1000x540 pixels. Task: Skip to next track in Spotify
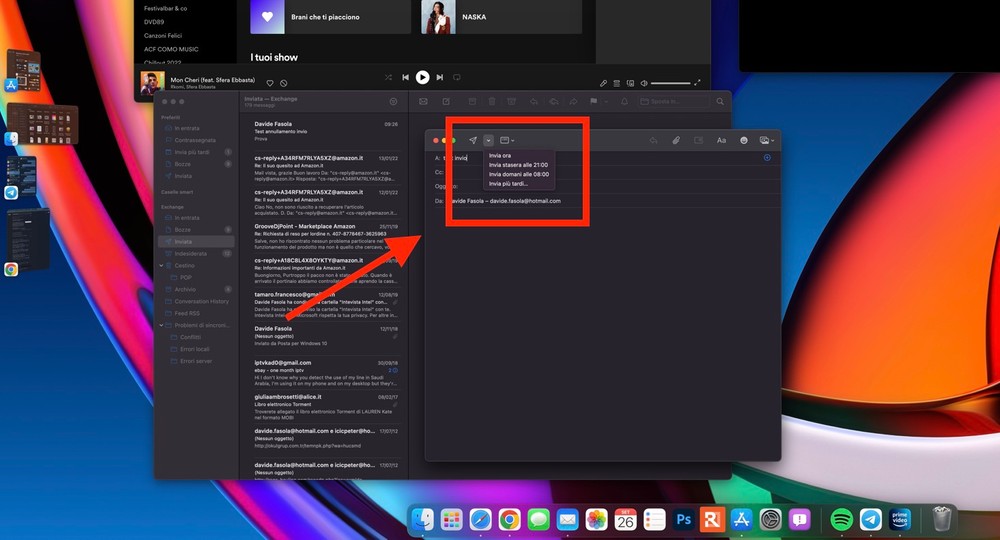click(440, 77)
